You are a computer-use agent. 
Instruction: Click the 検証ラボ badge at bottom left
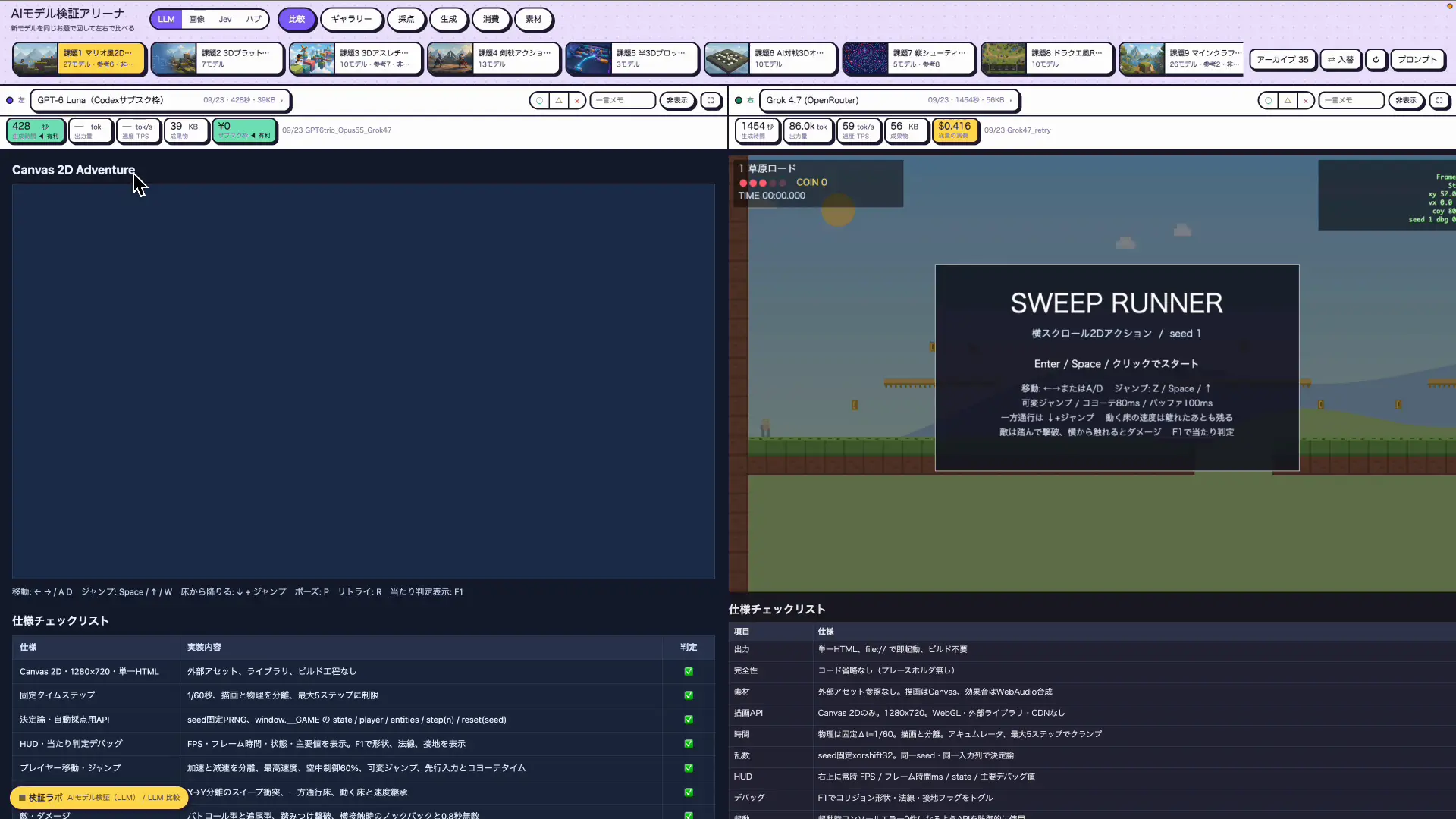click(x=99, y=797)
